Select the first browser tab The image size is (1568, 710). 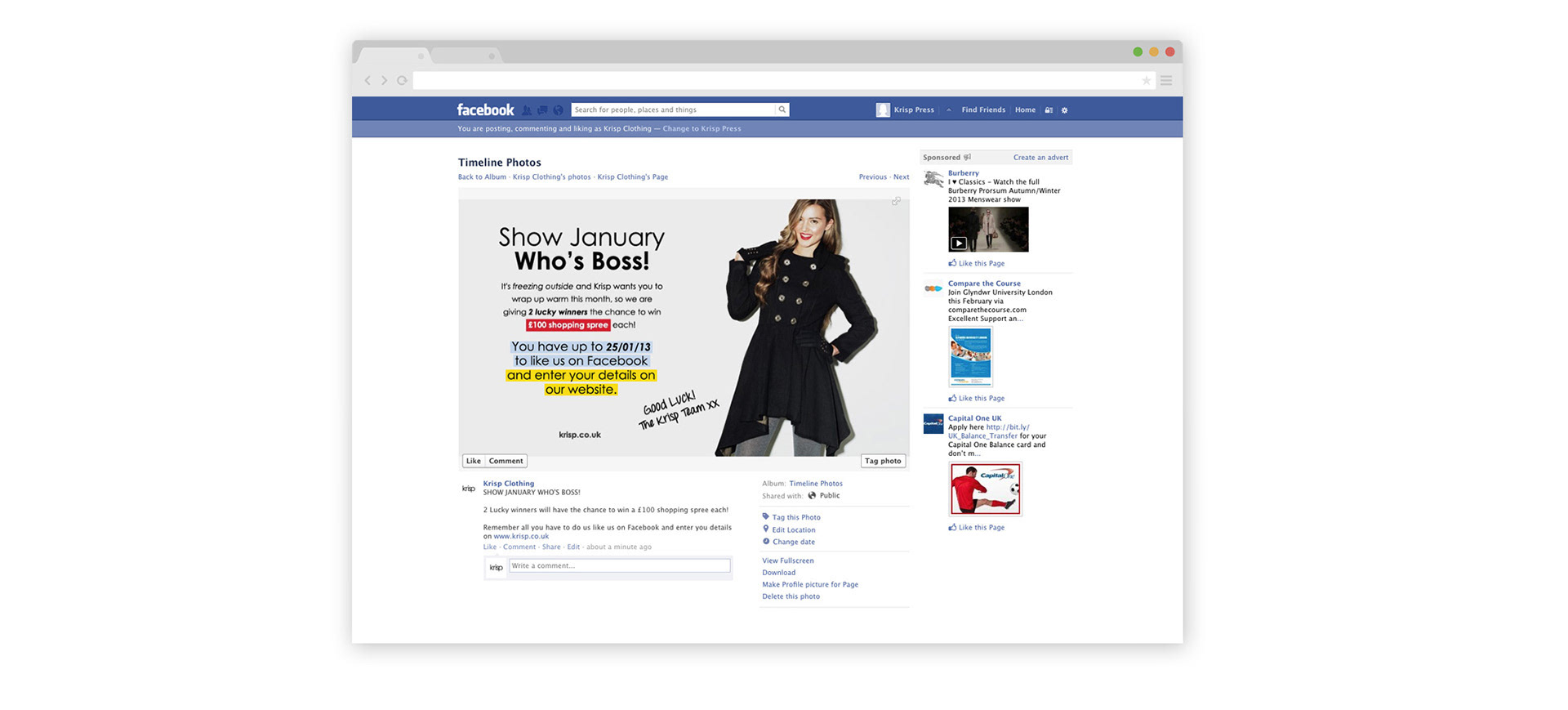pos(395,56)
